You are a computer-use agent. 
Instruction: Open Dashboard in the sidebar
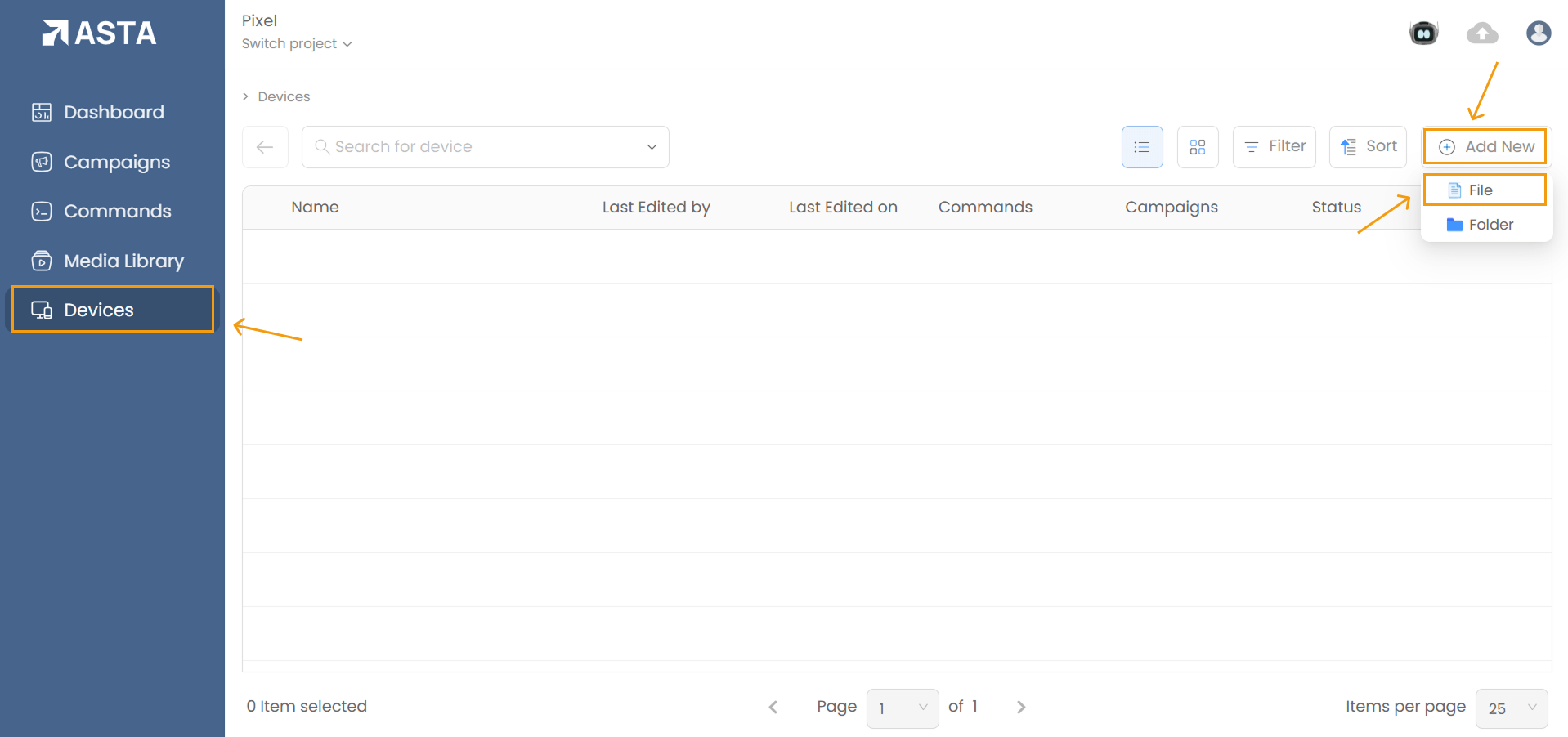pos(113,112)
